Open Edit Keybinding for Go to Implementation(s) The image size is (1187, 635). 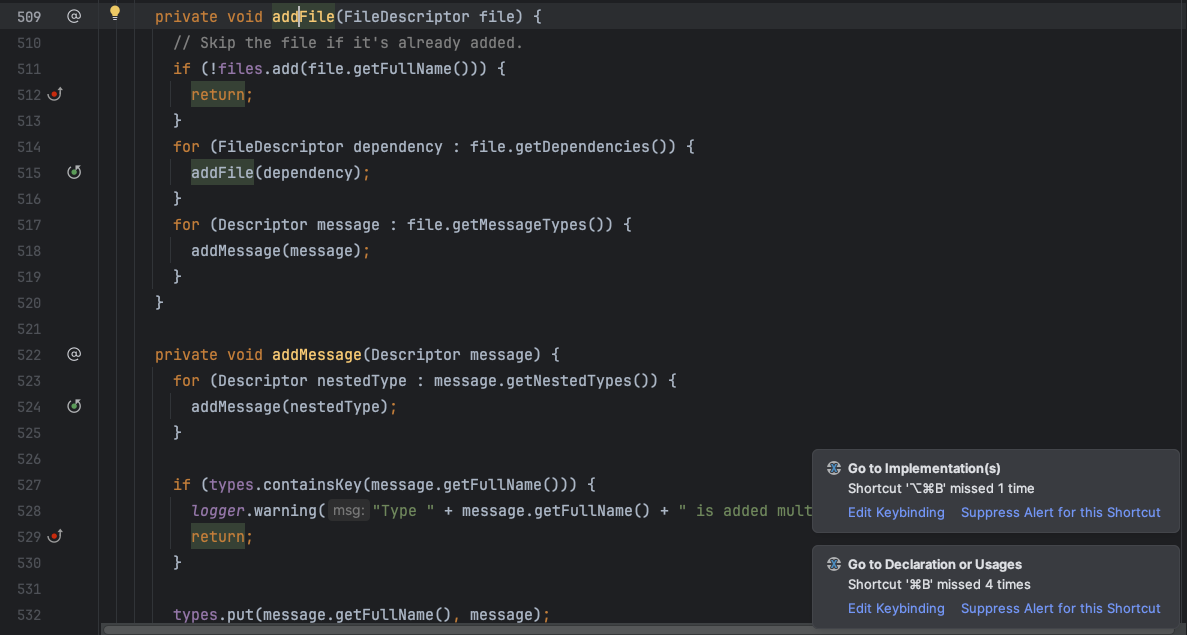896,512
